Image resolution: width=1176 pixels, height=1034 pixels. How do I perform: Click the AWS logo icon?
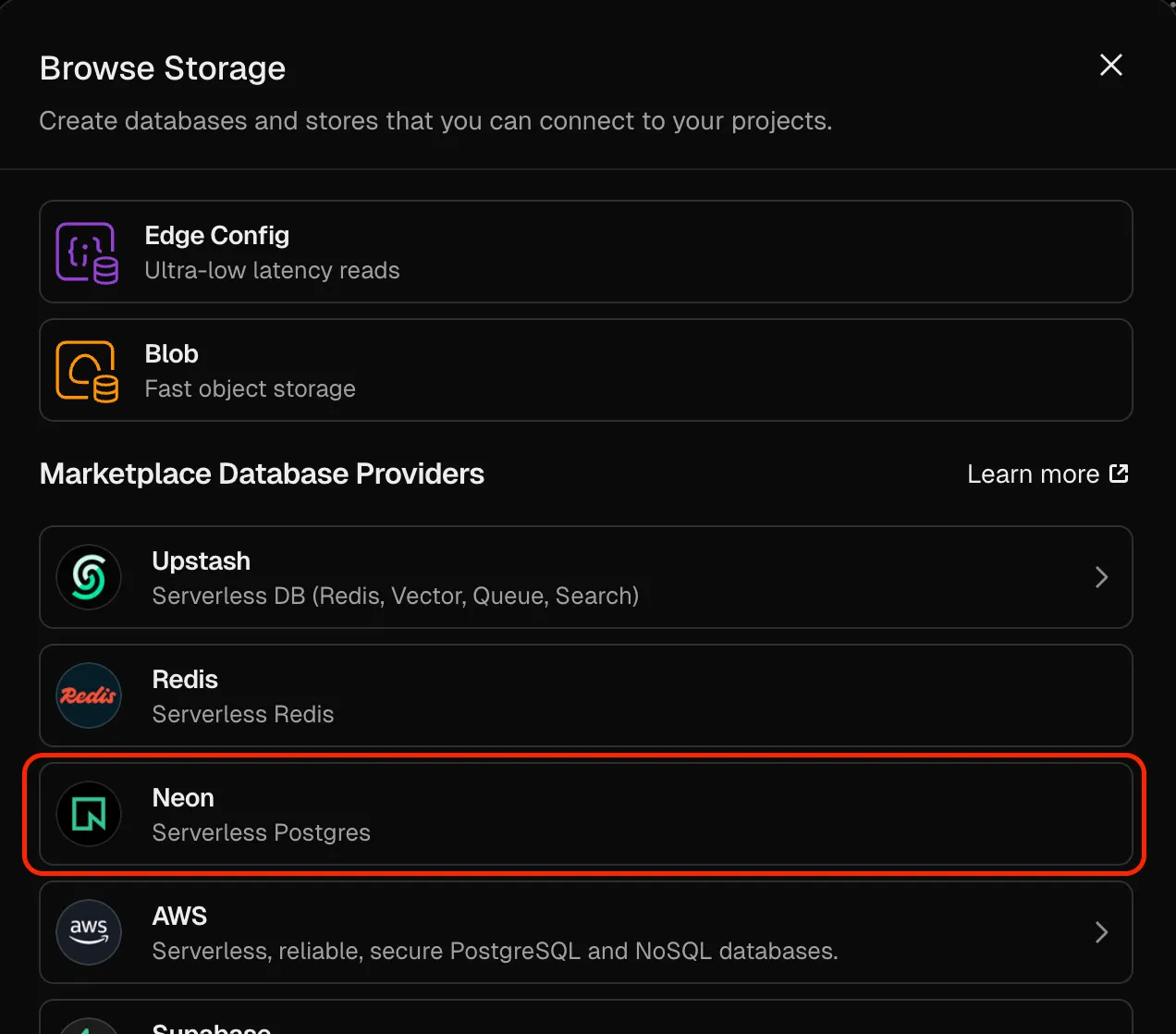tap(89, 932)
